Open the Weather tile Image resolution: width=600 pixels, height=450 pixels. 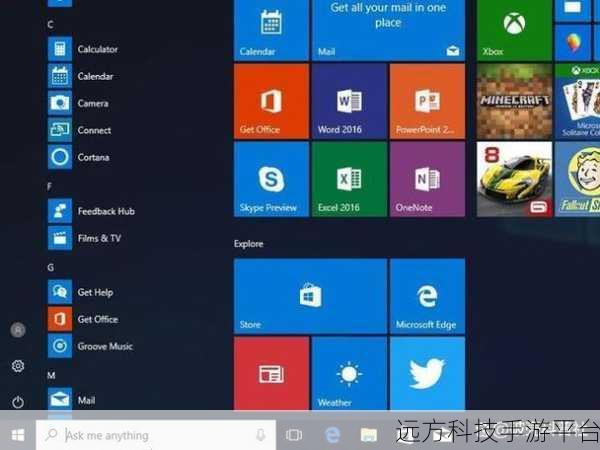coord(349,373)
